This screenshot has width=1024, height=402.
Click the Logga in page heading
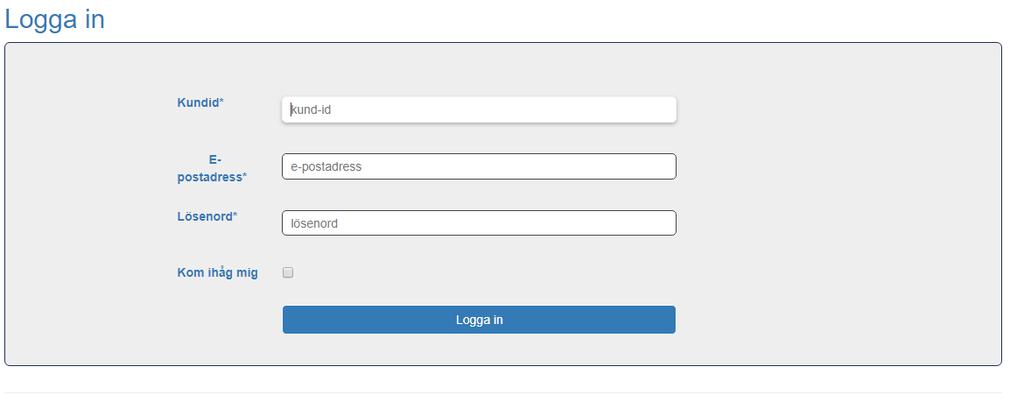click(x=55, y=19)
